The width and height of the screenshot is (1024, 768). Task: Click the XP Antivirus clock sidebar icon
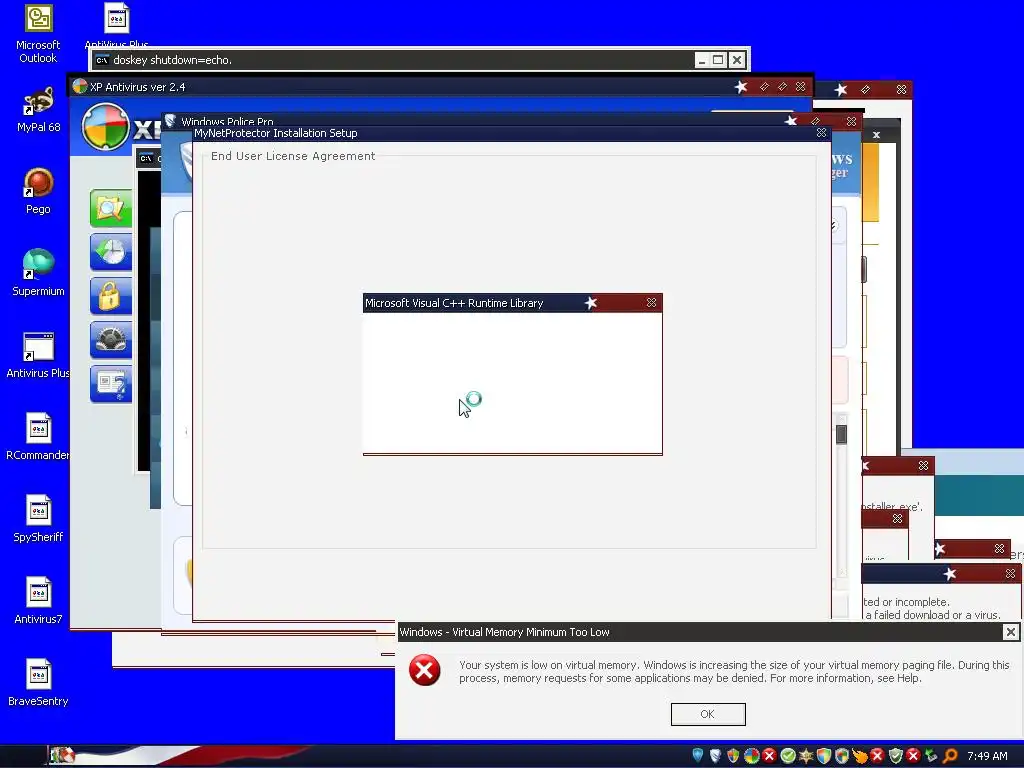110,252
